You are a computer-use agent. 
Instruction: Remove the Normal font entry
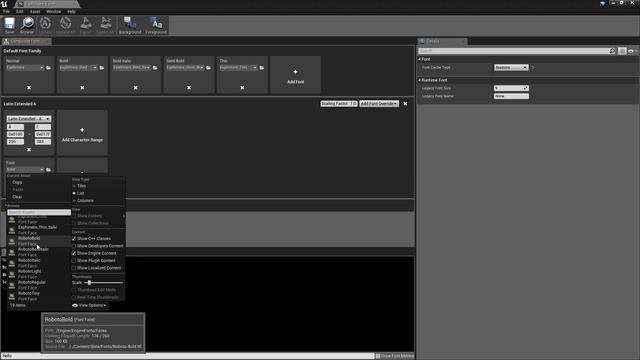point(29,88)
